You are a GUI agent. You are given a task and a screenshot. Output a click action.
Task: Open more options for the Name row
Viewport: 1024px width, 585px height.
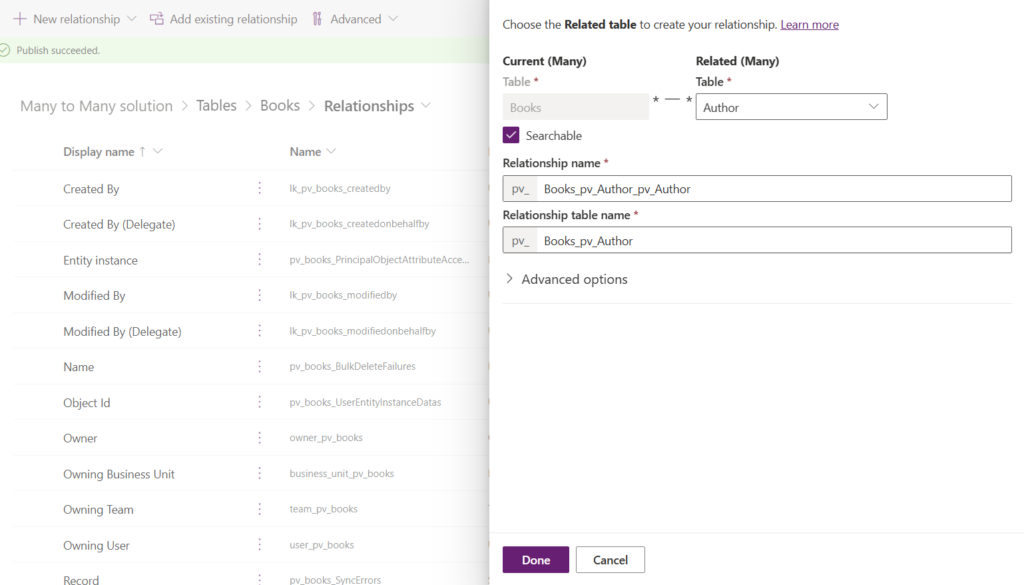(x=259, y=366)
